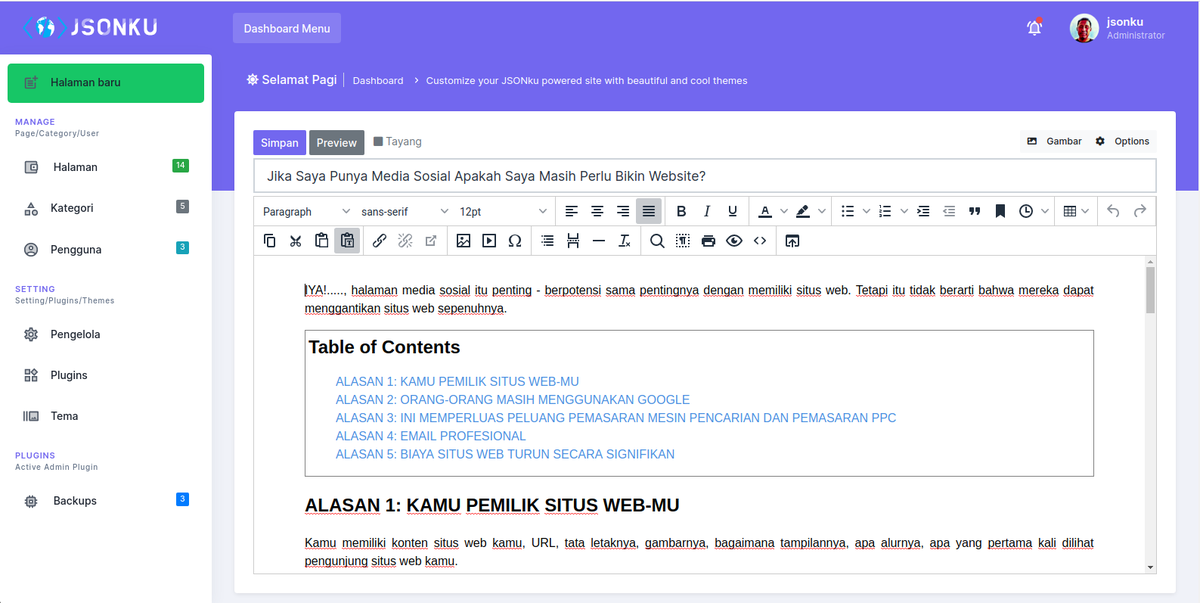Viewport: 1200px width, 603px height.
Task: Open the text color picker arrow
Action: click(784, 211)
